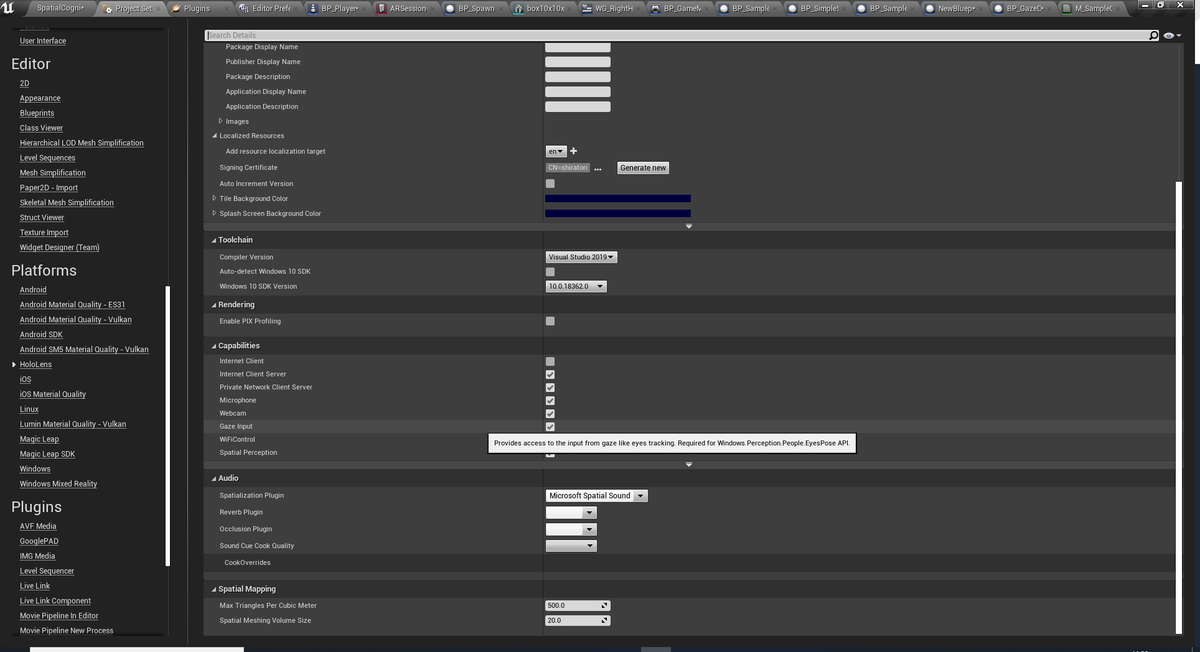Screen dimensions: 1200x652
Task: Click the Generate new button
Action: (x=643, y=168)
